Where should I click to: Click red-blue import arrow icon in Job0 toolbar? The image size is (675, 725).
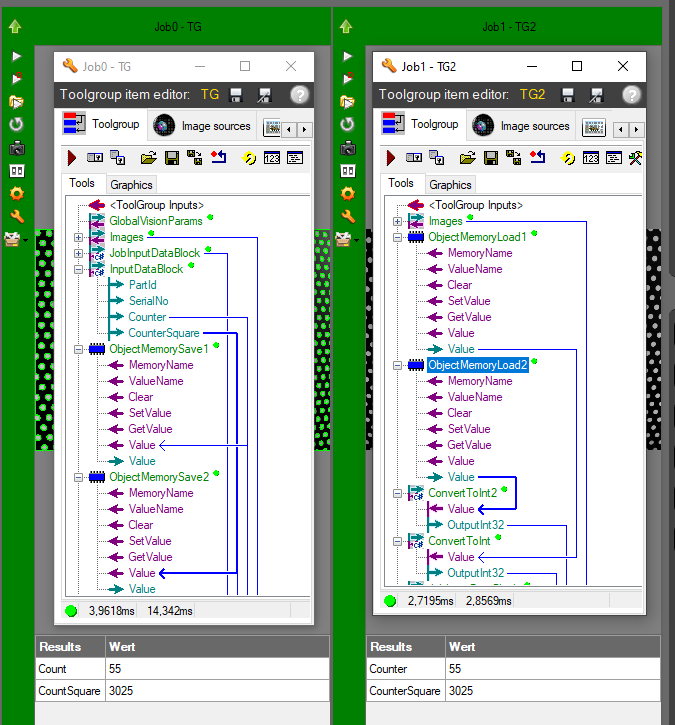219,158
